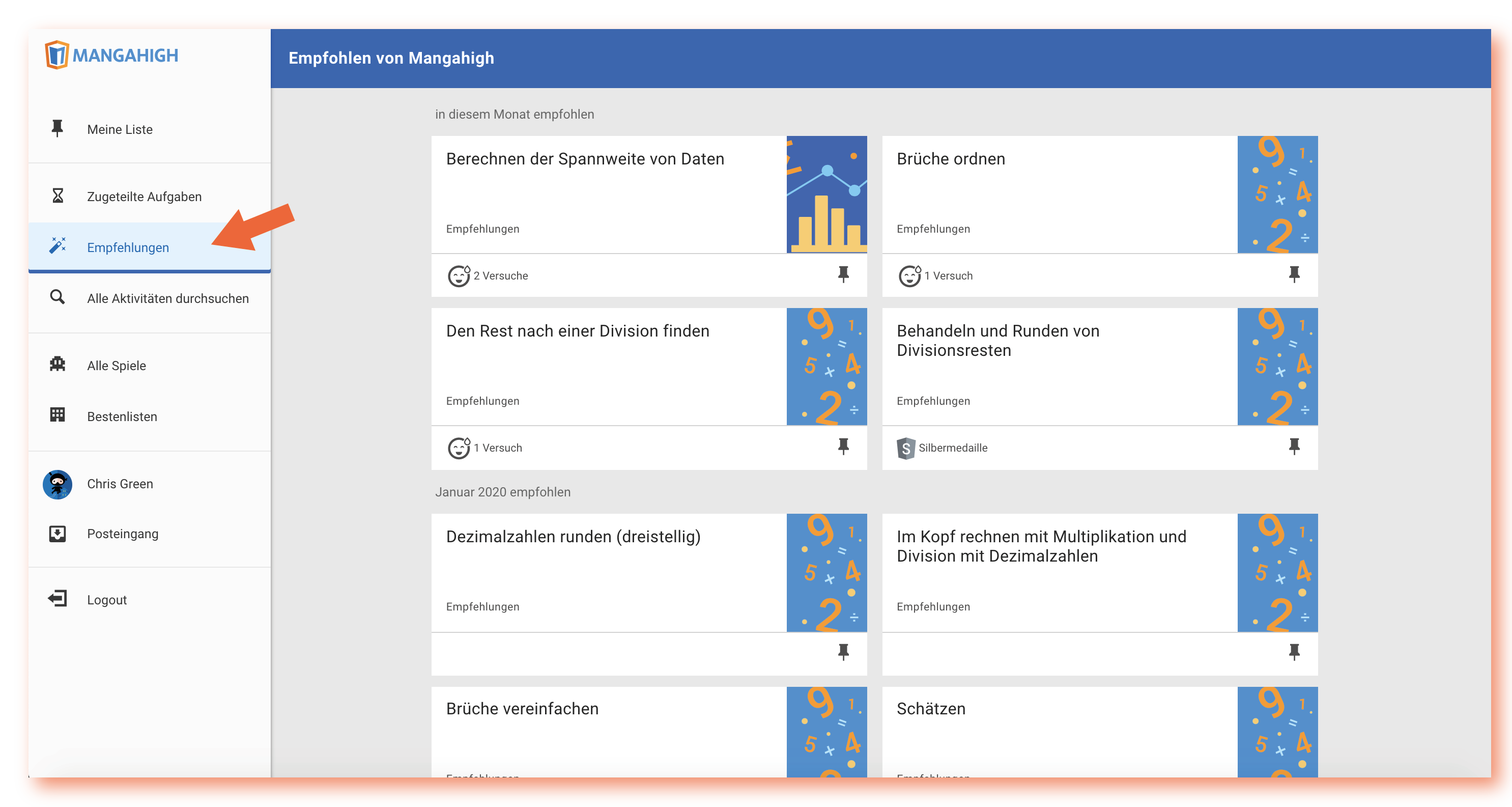The image size is (1512, 807).
Task: Select the Empfehlungen menu item
Action: coord(149,247)
